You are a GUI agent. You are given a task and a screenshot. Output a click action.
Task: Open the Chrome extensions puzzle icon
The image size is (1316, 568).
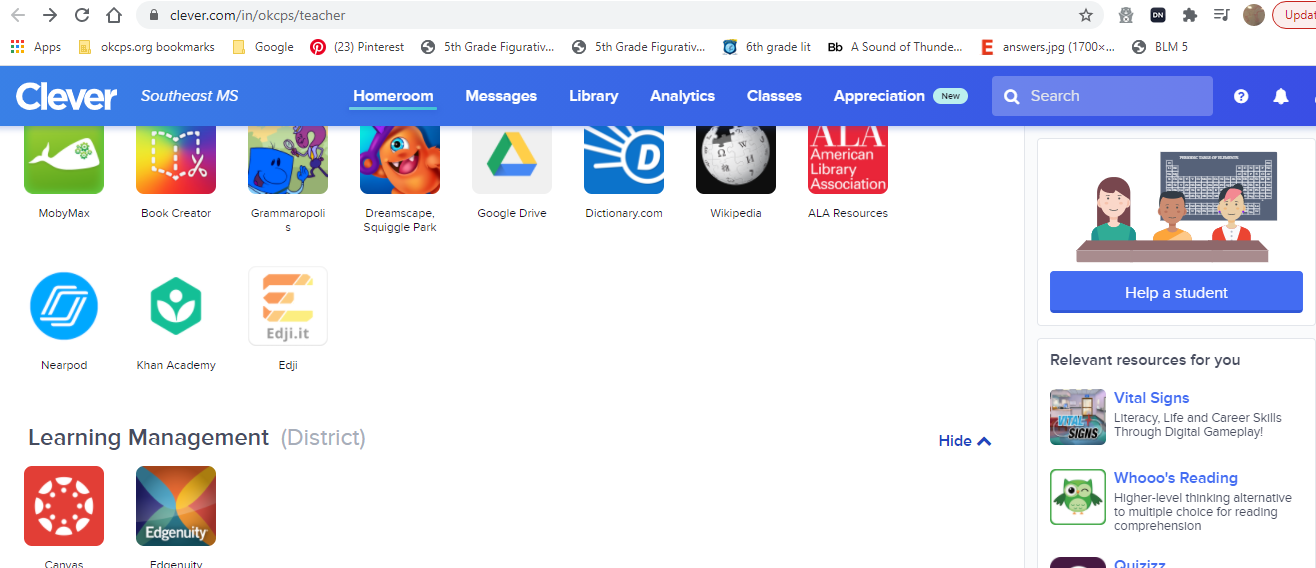click(1189, 15)
